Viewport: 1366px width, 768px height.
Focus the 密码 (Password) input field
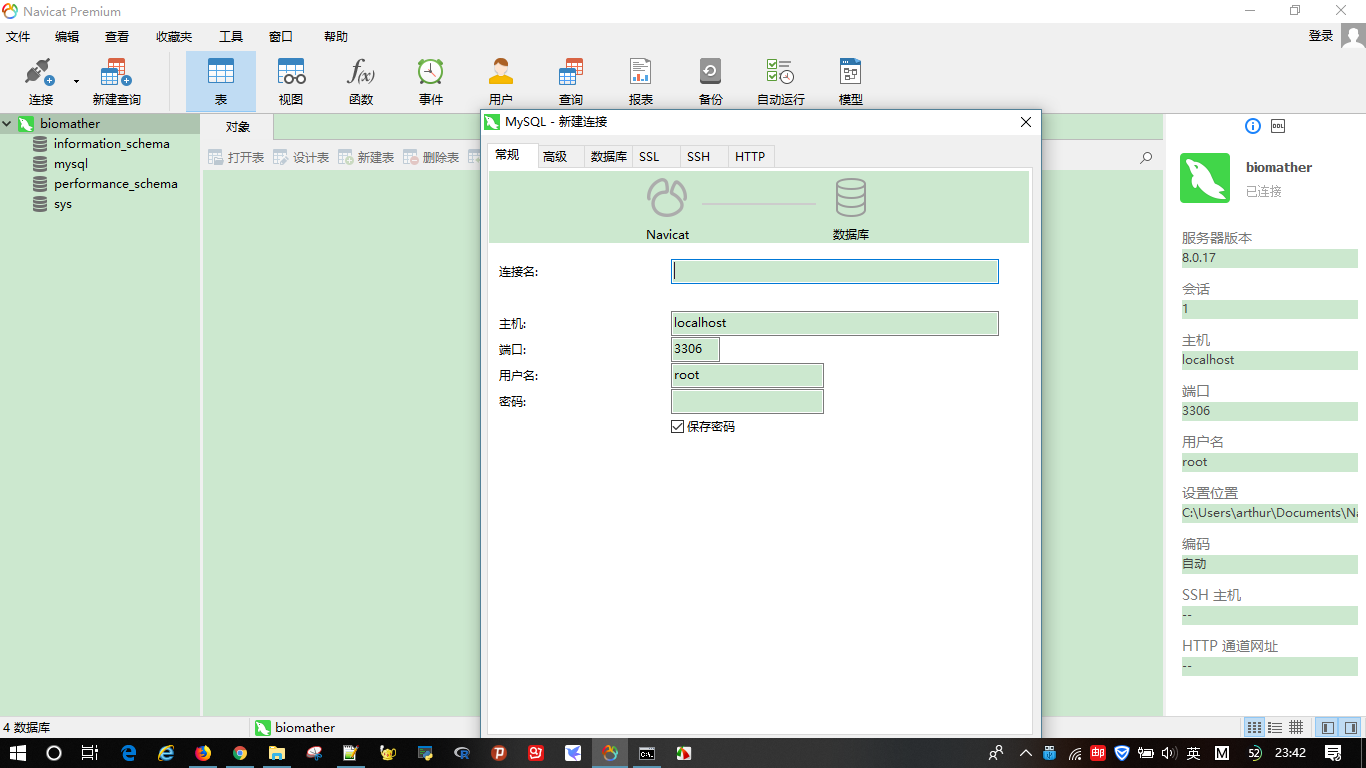point(747,401)
